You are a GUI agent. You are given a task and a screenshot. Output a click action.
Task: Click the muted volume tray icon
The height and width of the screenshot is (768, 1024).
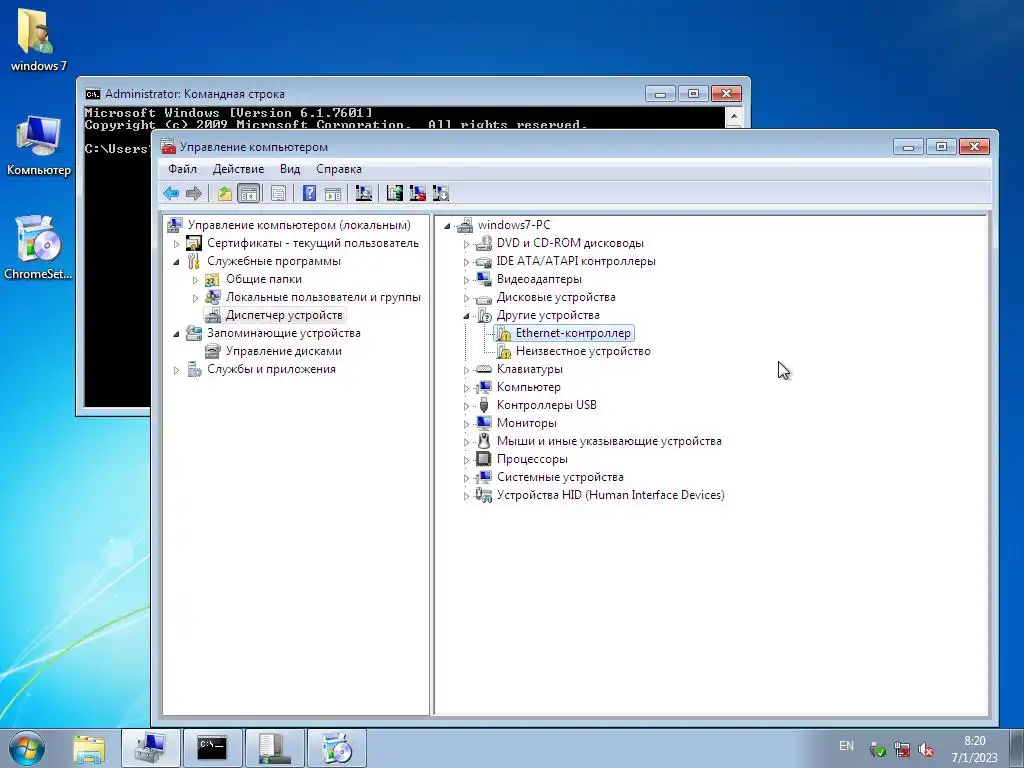(x=925, y=749)
